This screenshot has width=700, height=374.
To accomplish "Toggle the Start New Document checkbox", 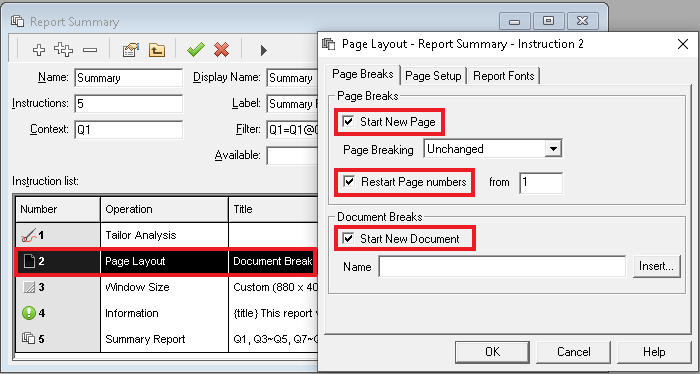I will [x=348, y=238].
